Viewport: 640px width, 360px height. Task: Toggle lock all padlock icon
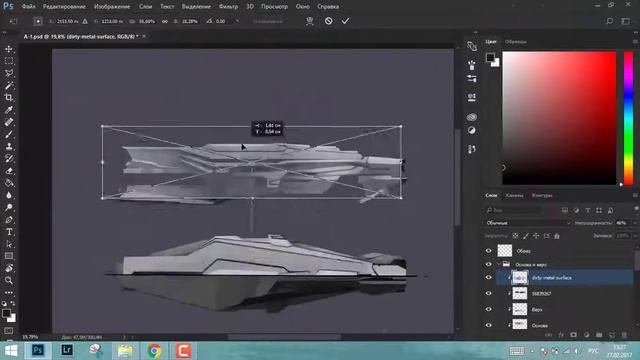tap(557, 236)
